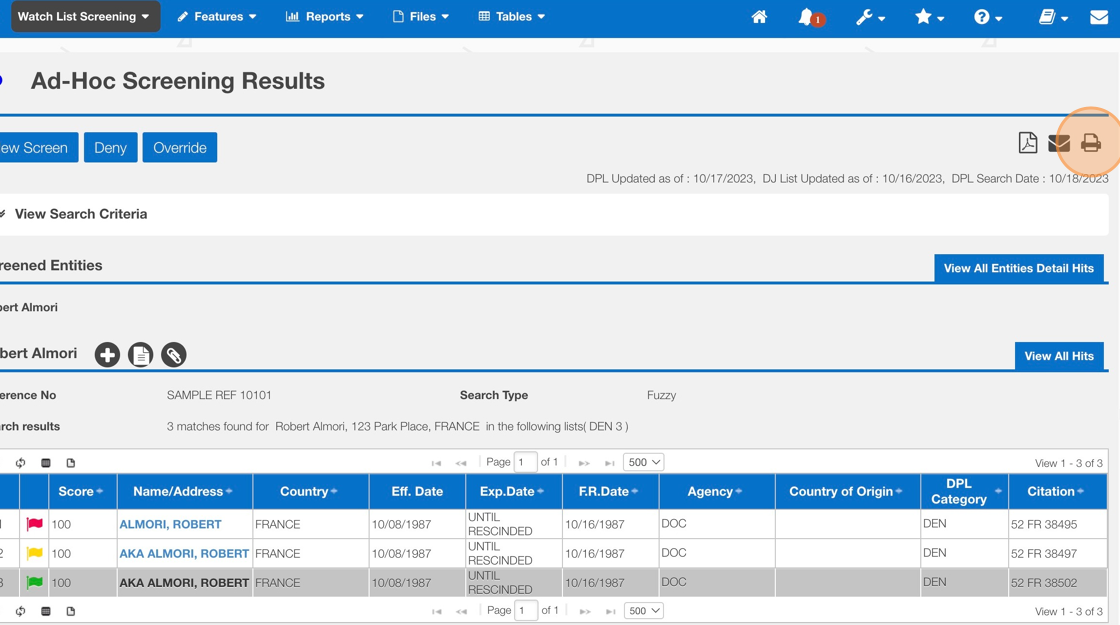Open the book documentation menu
Screen dimensions: 1120x625
click(1053, 17)
